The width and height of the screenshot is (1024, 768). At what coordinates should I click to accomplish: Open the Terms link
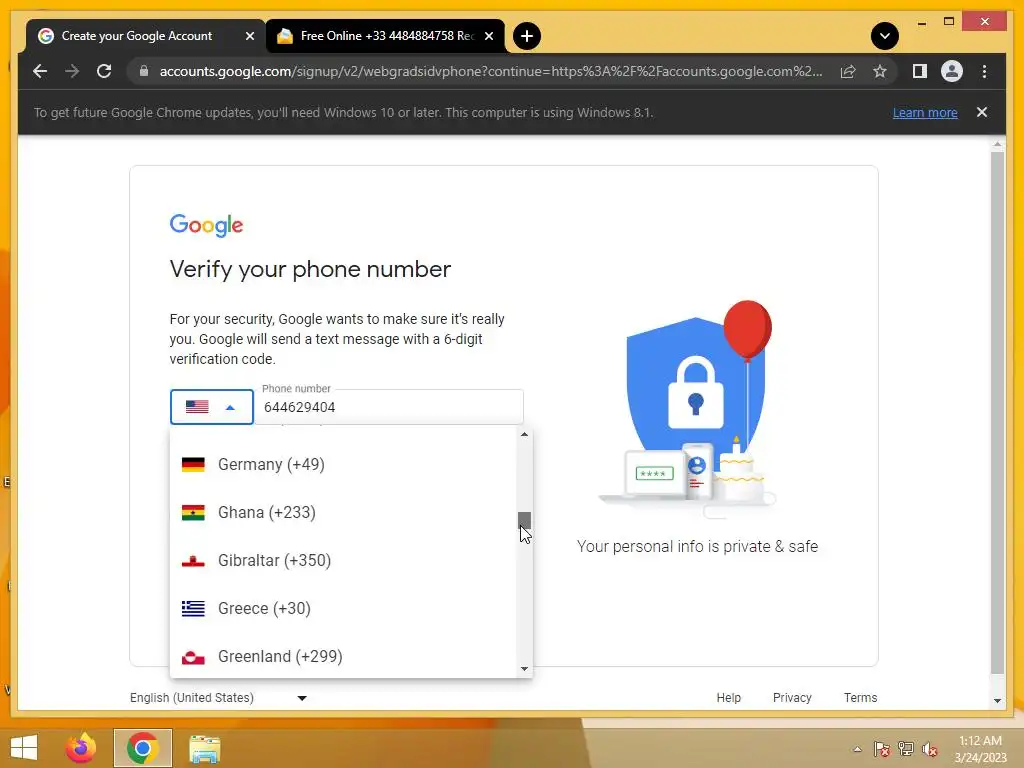[860, 697]
